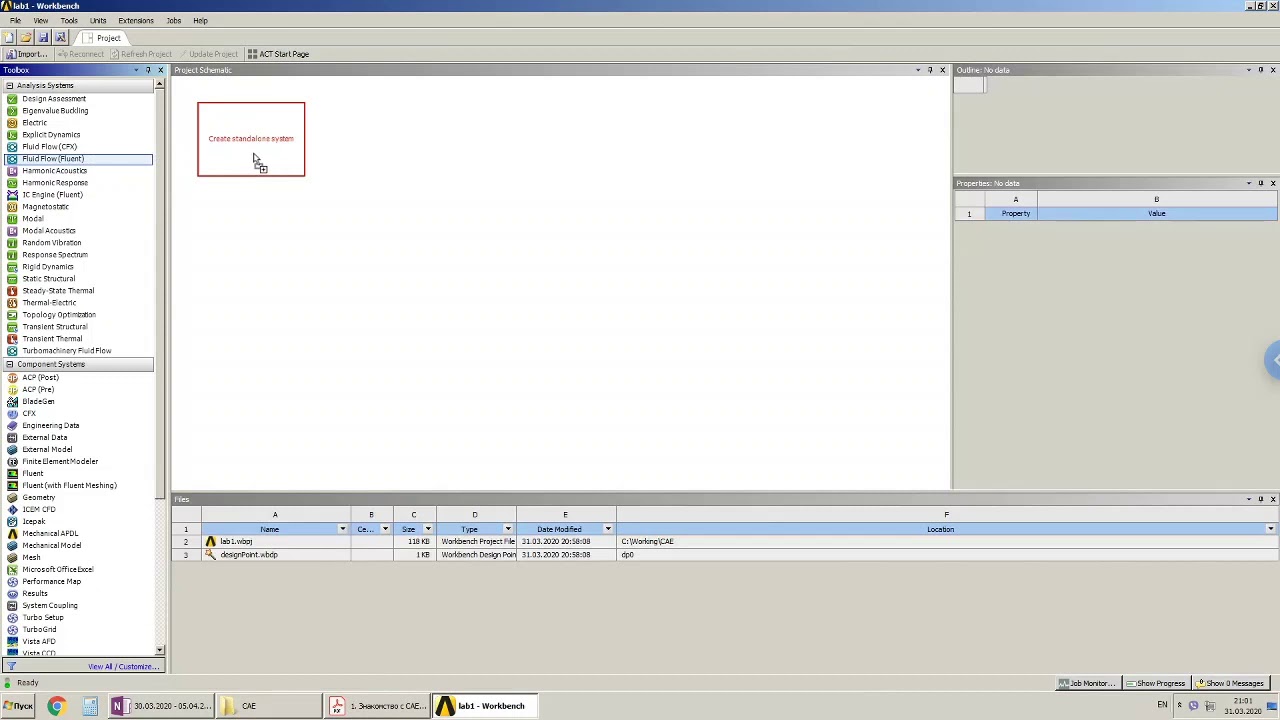
Task: Open the Extensions menu
Action: (x=136, y=21)
